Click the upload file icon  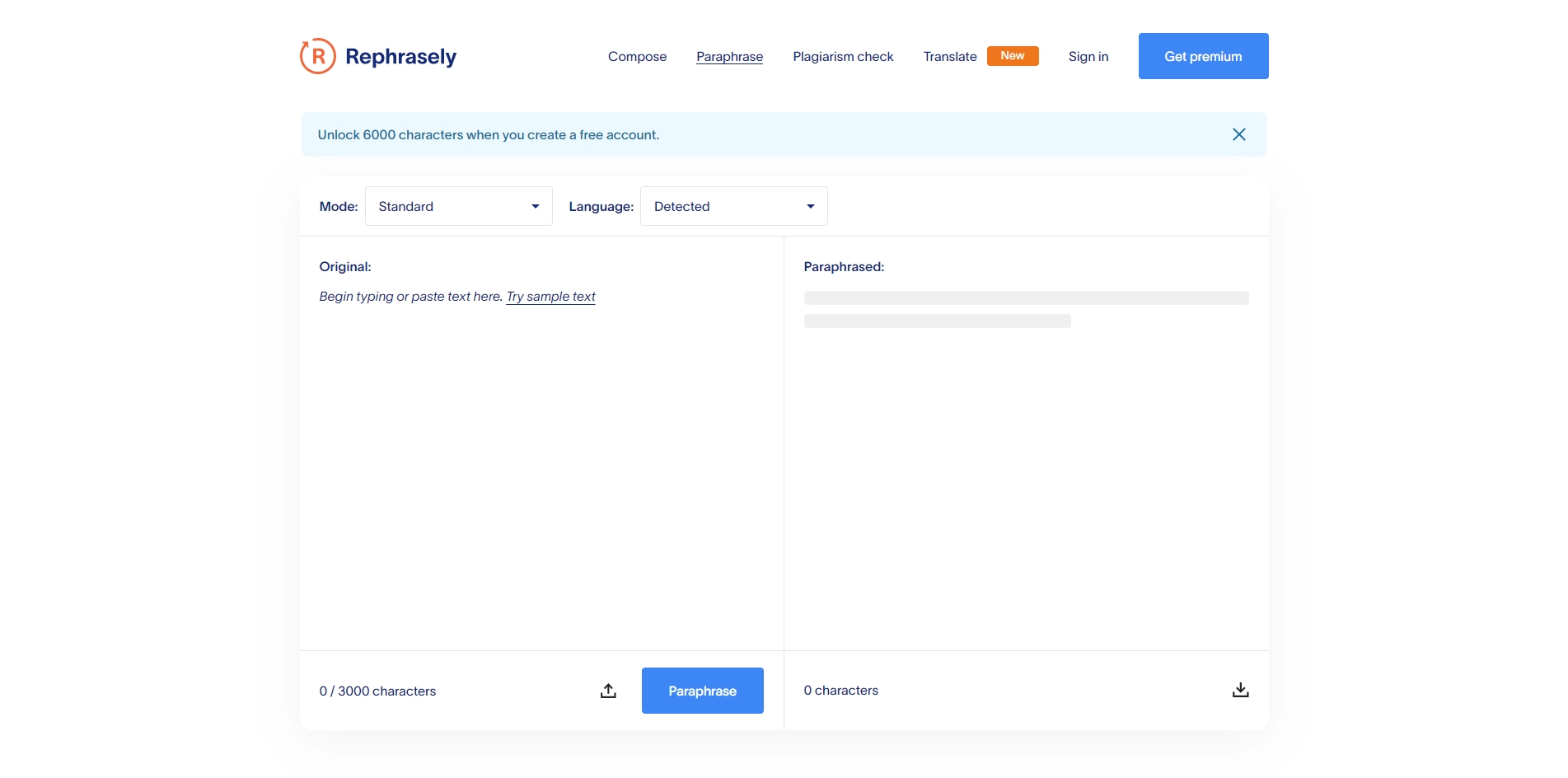click(608, 691)
